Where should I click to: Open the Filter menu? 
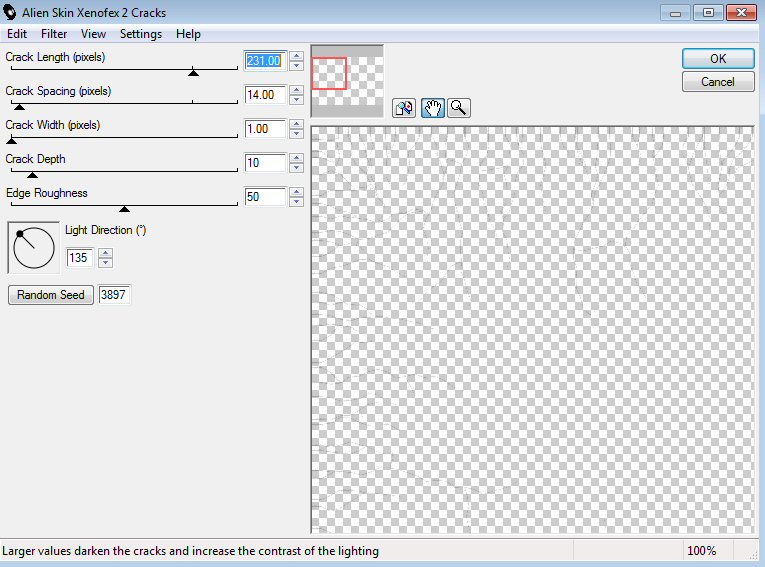click(x=54, y=34)
